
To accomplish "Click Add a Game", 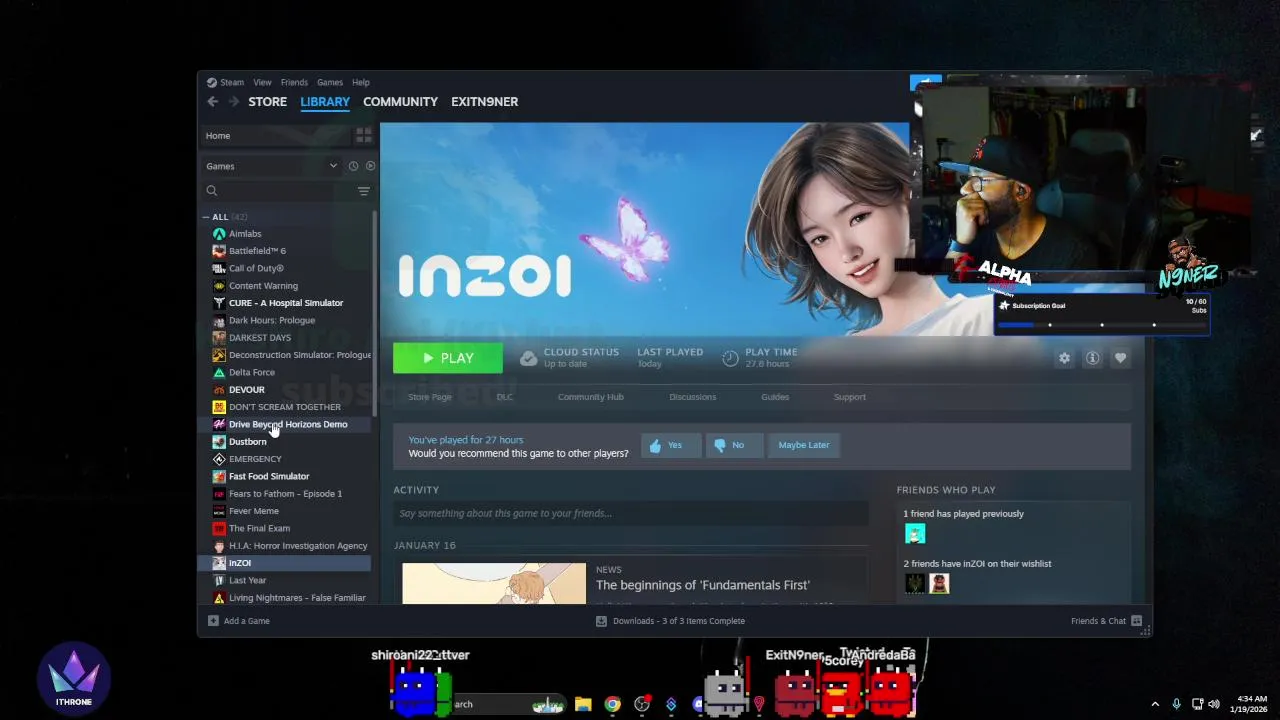I will 238,621.
